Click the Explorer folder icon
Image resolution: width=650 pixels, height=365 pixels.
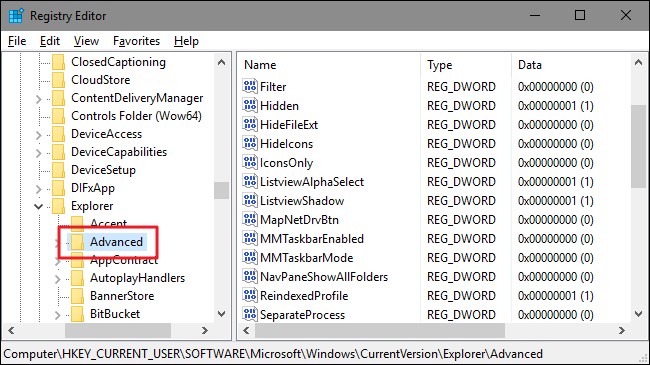58,206
